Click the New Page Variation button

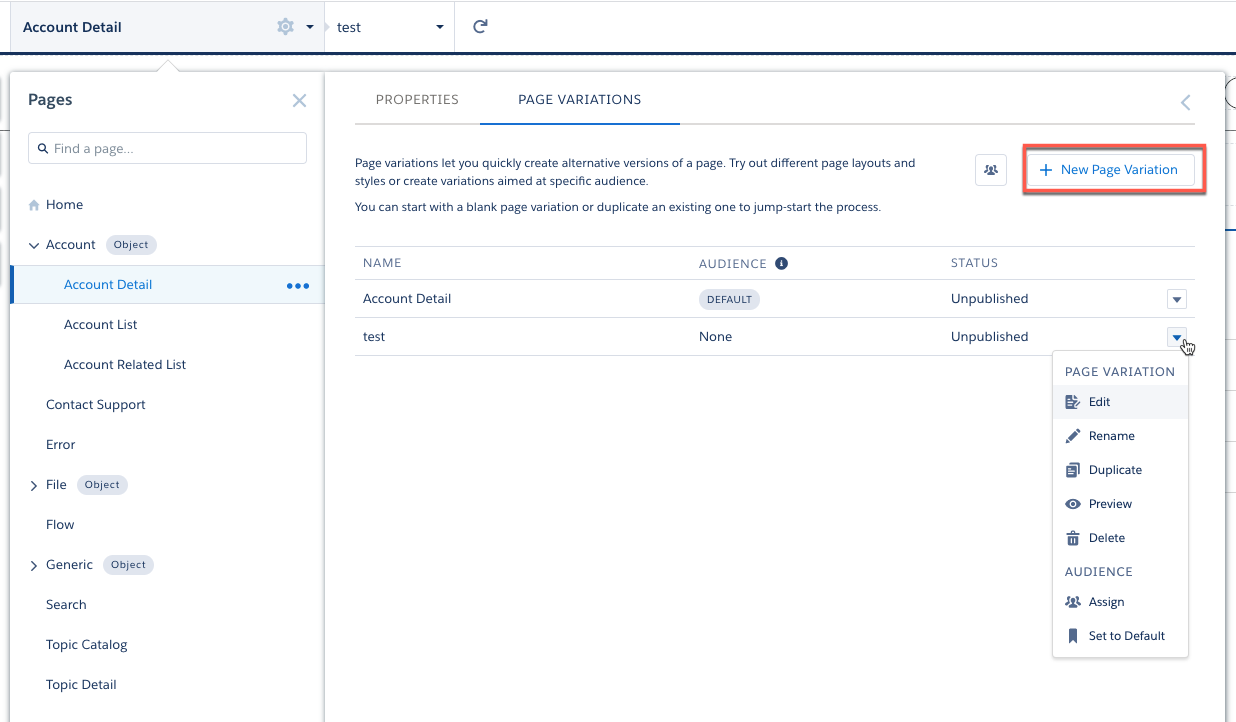(x=1109, y=170)
